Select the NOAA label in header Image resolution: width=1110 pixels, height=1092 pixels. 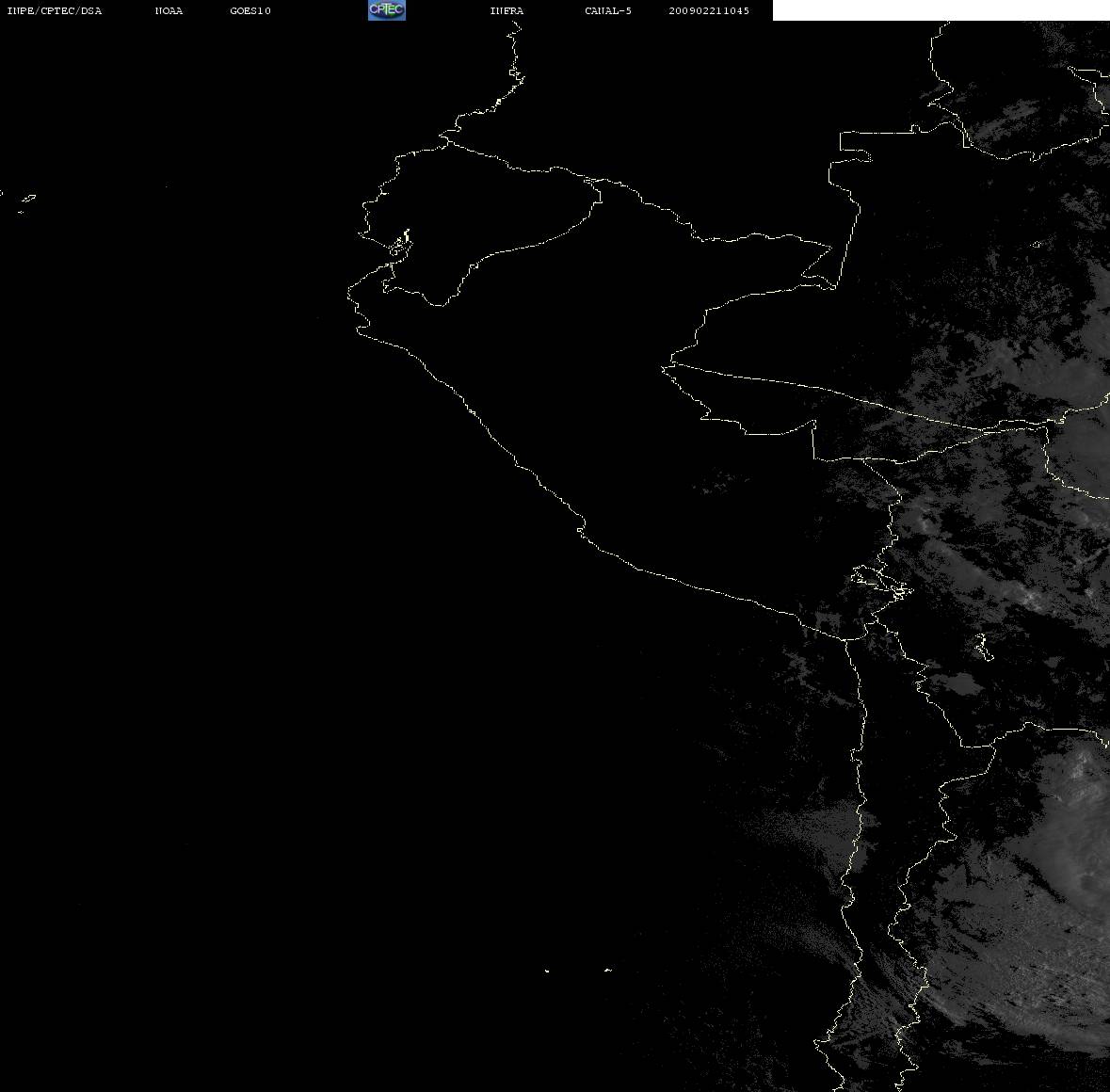coord(169,10)
